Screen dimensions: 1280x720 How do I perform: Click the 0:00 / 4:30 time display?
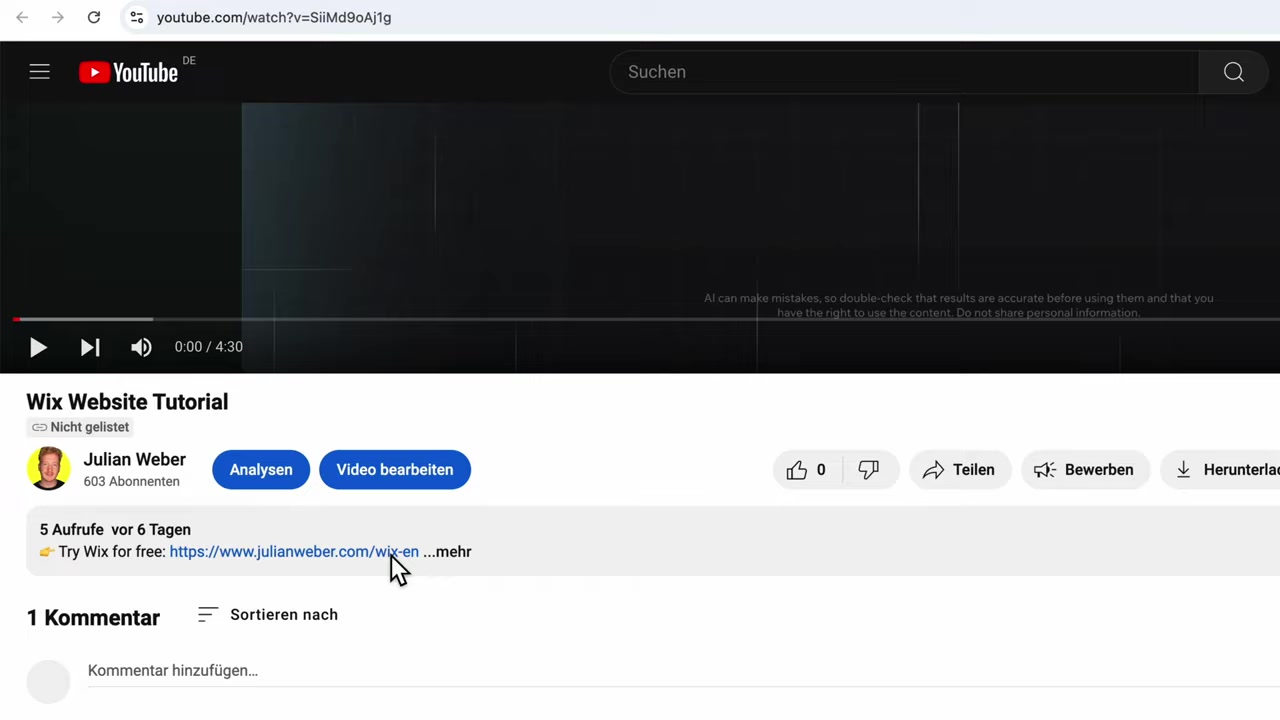click(x=208, y=347)
